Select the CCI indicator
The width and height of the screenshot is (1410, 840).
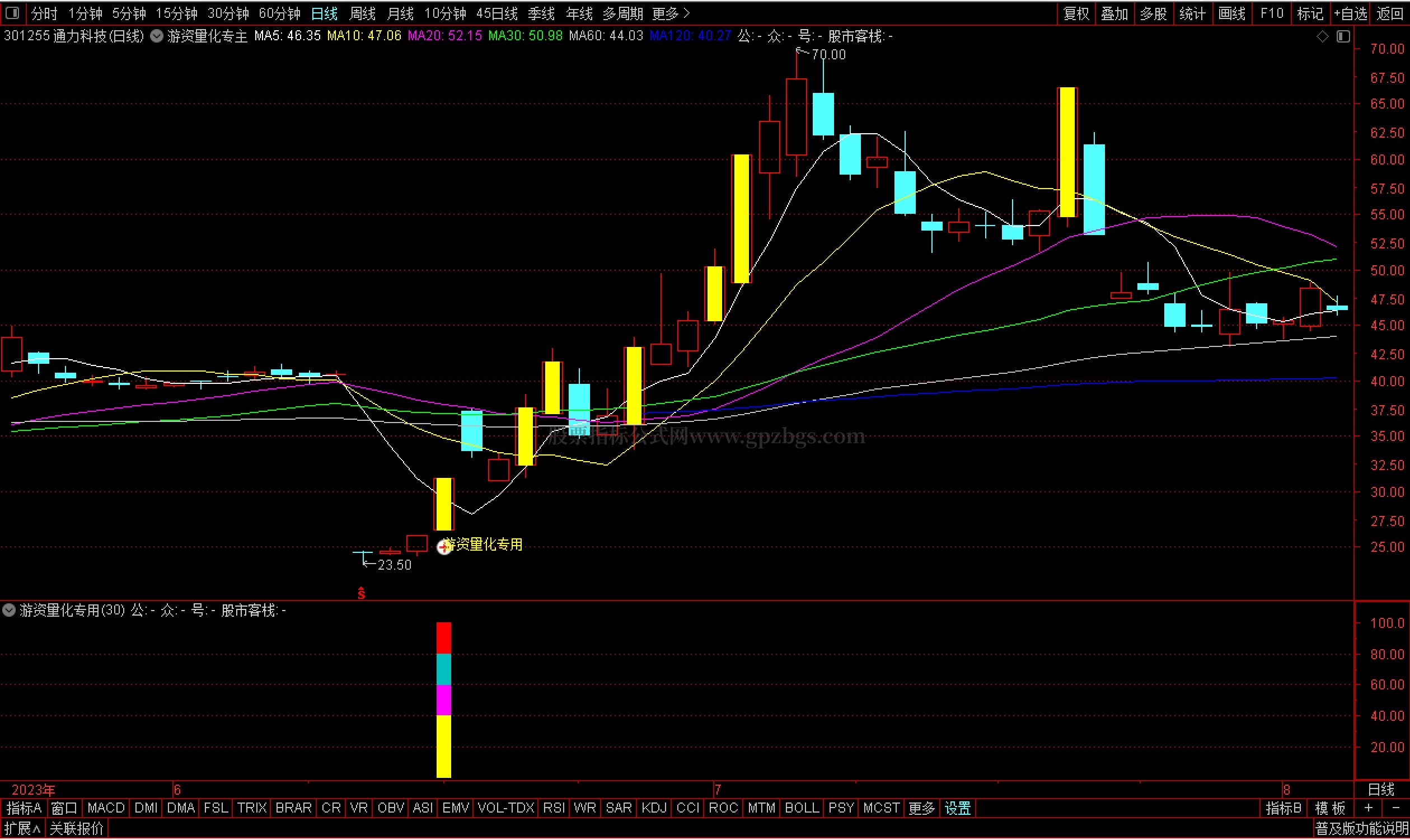click(x=688, y=809)
